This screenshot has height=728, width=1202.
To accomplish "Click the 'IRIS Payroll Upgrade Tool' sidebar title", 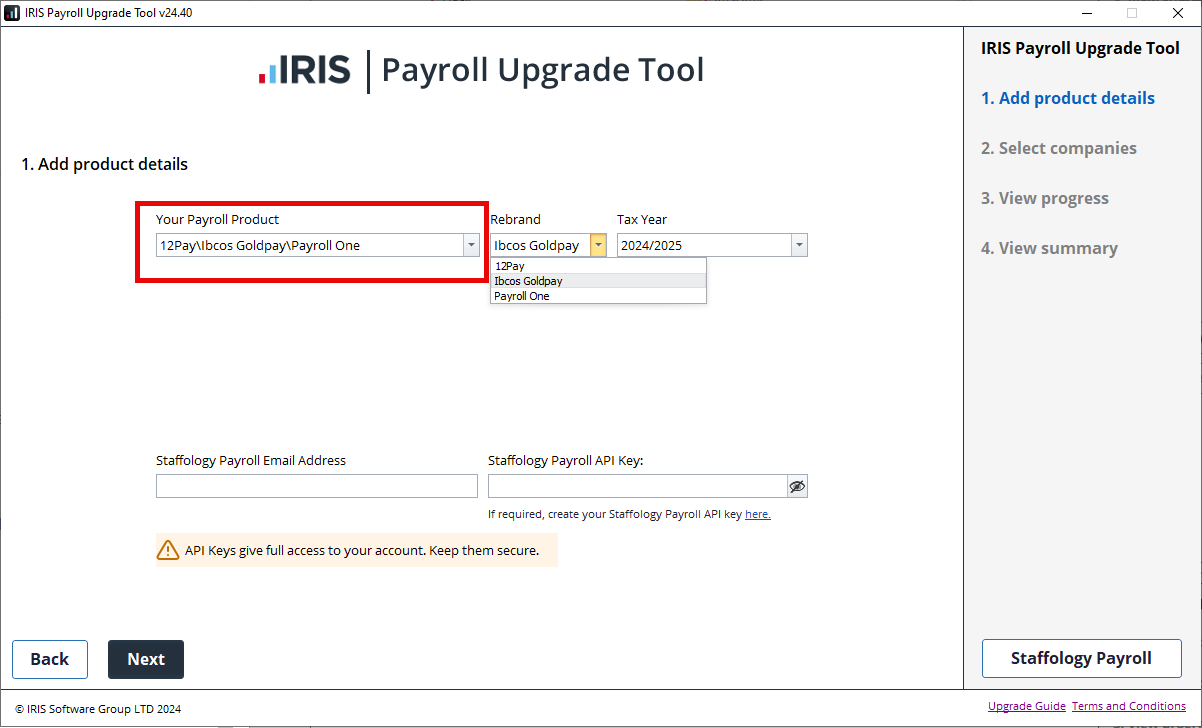I will pyautogui.click(x=1080, y=48).
